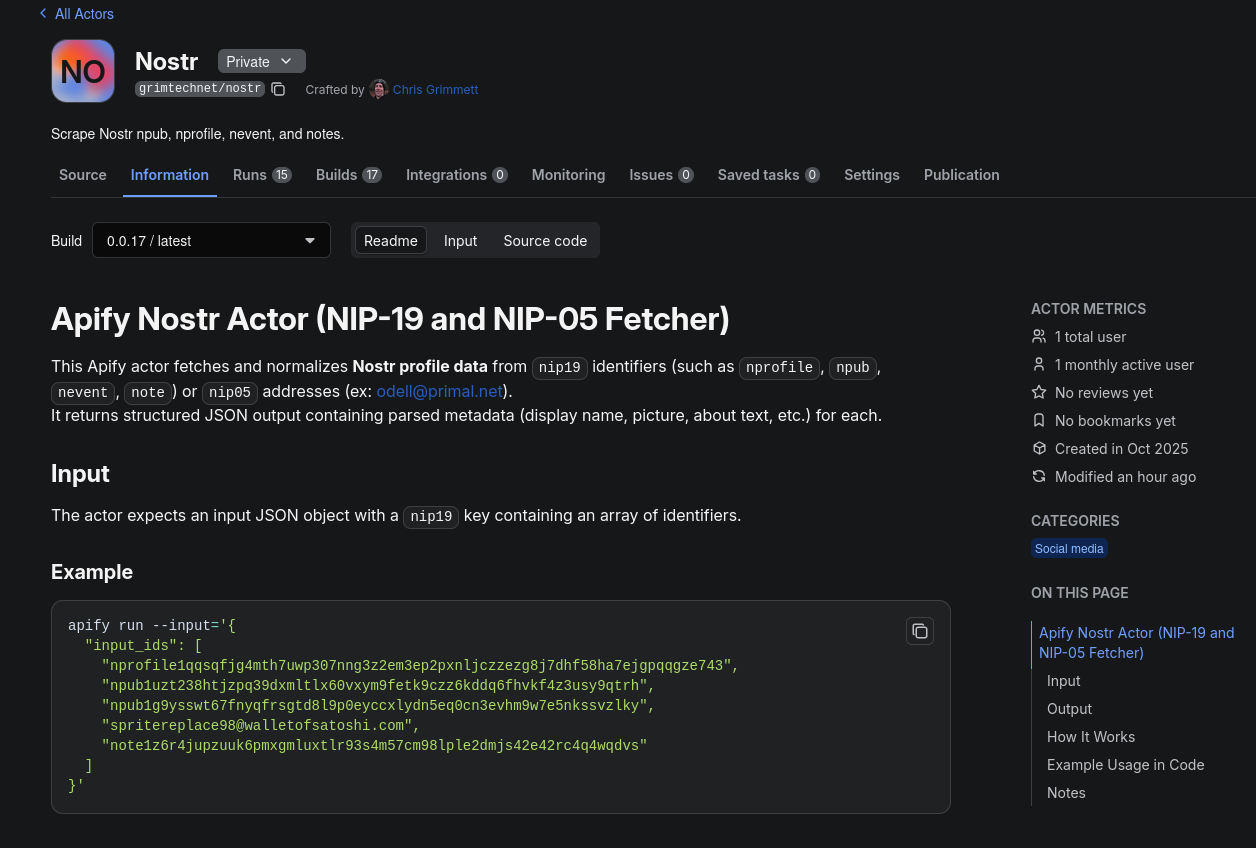Click the bookmark icon in Actor Metrics
Image resolution: width=1256 pixels, height=848 pixels.
click(x=1039, y=421)
